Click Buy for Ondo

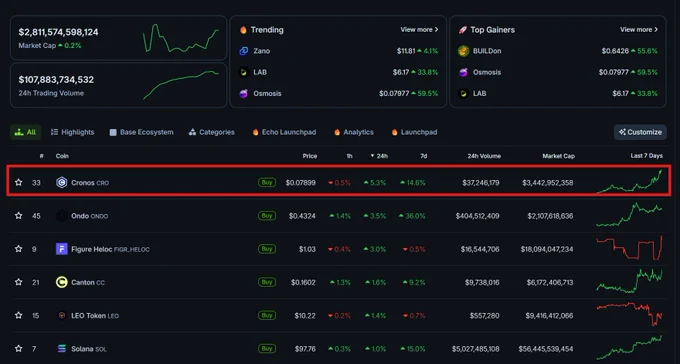click(x=267, y=216)
